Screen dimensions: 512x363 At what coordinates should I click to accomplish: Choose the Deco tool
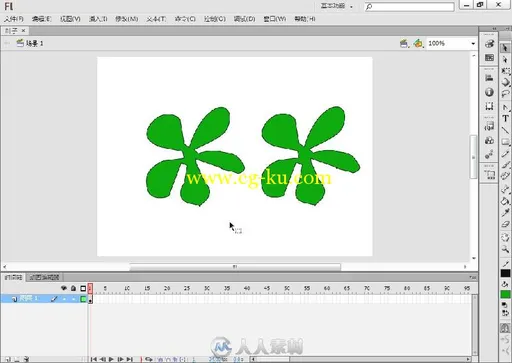pos(505,176)
